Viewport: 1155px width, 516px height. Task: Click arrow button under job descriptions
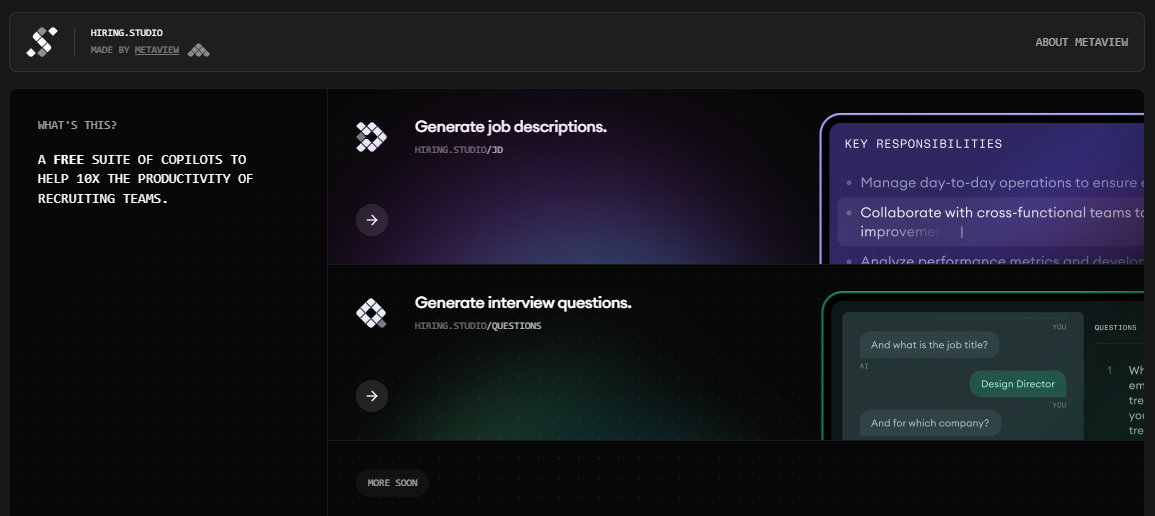(x=372, y=220)
